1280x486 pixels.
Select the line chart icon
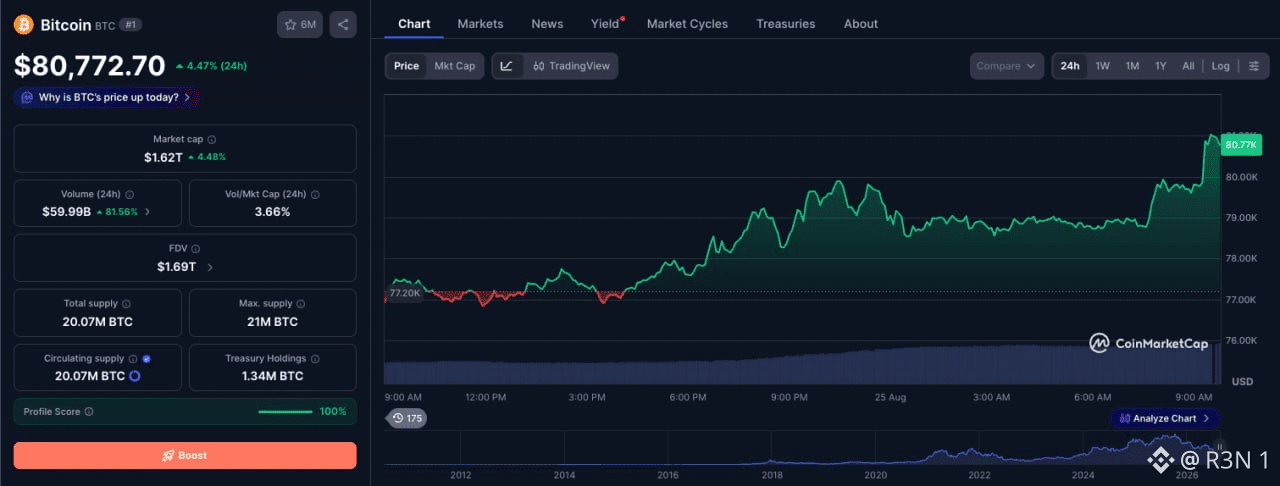click(x=507, y=66)
